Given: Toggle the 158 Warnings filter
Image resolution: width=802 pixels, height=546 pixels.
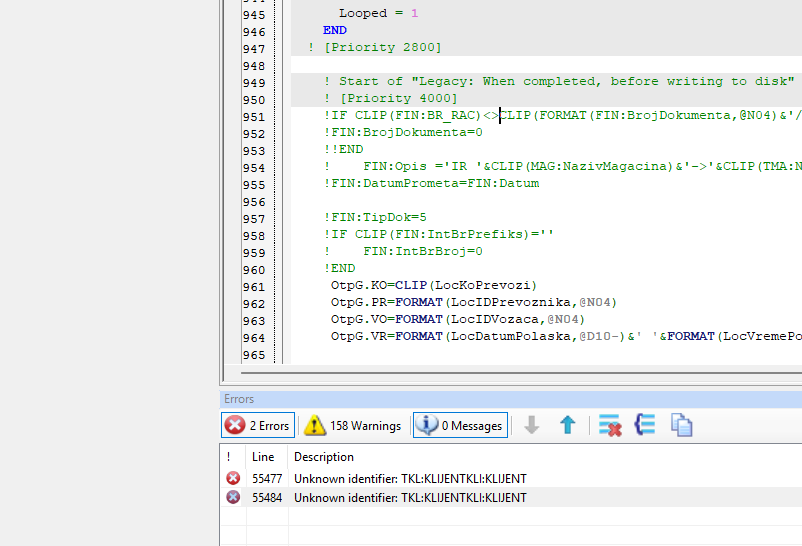Looking at the screenshot, I should point(353,425).
